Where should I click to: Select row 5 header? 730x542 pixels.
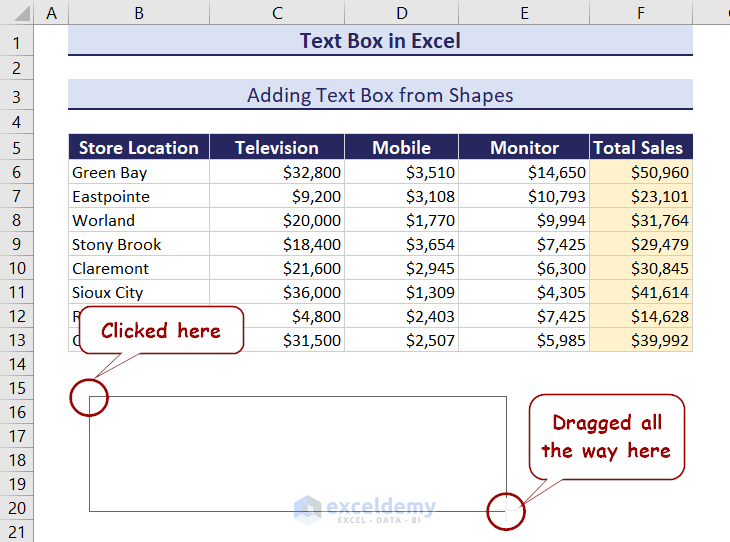point(17,148)
